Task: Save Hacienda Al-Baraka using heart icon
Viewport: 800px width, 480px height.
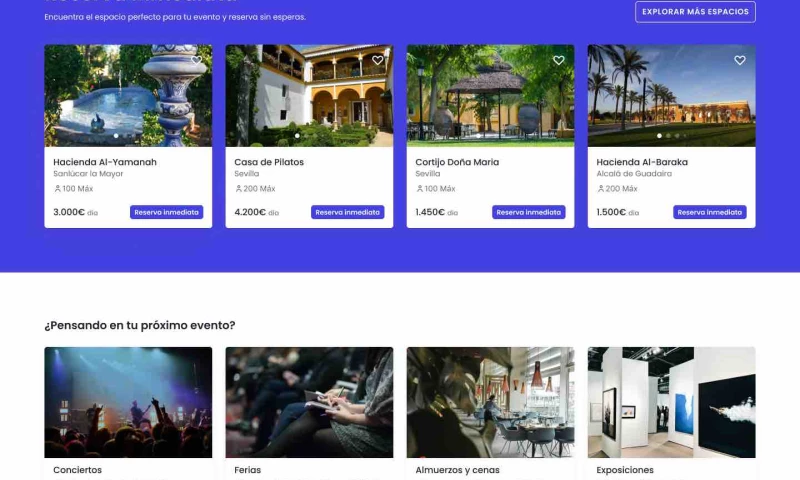Action: tap(740, 60)
